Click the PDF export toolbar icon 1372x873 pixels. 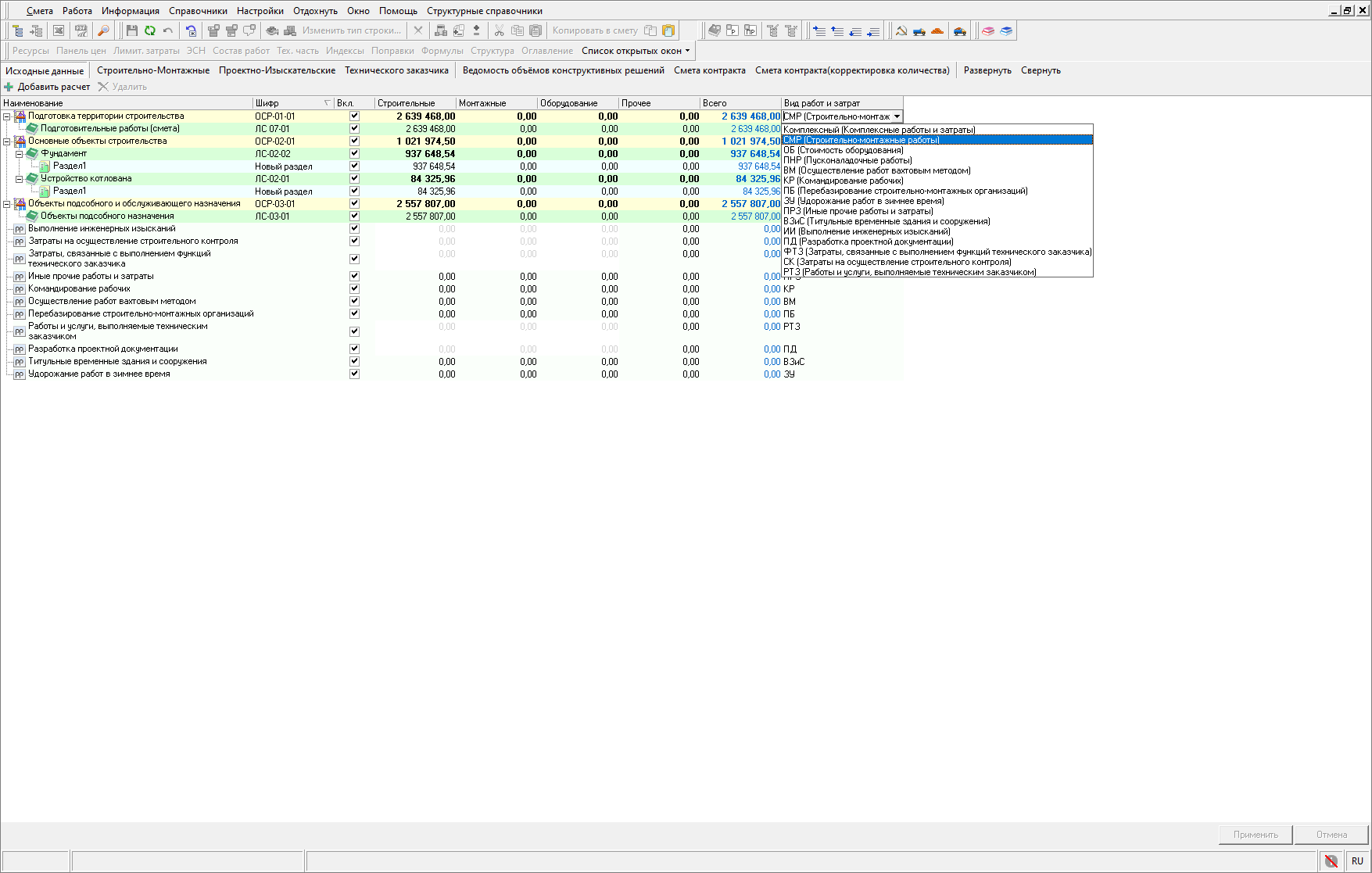click(81, 30)
